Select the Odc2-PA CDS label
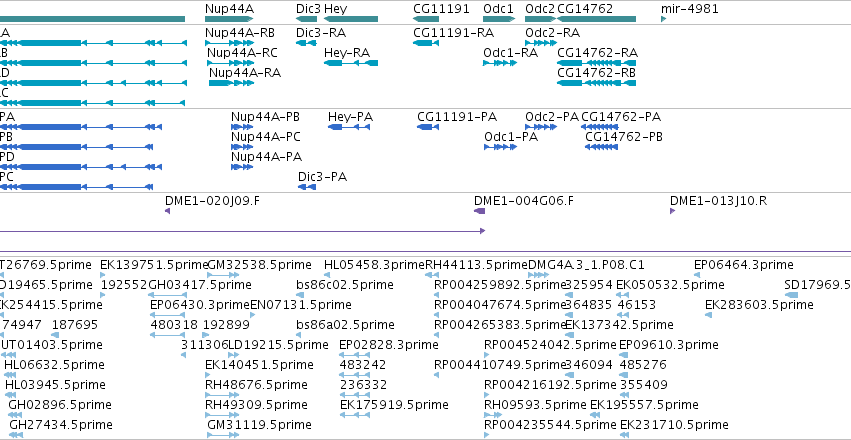 [x=552, y=117]
